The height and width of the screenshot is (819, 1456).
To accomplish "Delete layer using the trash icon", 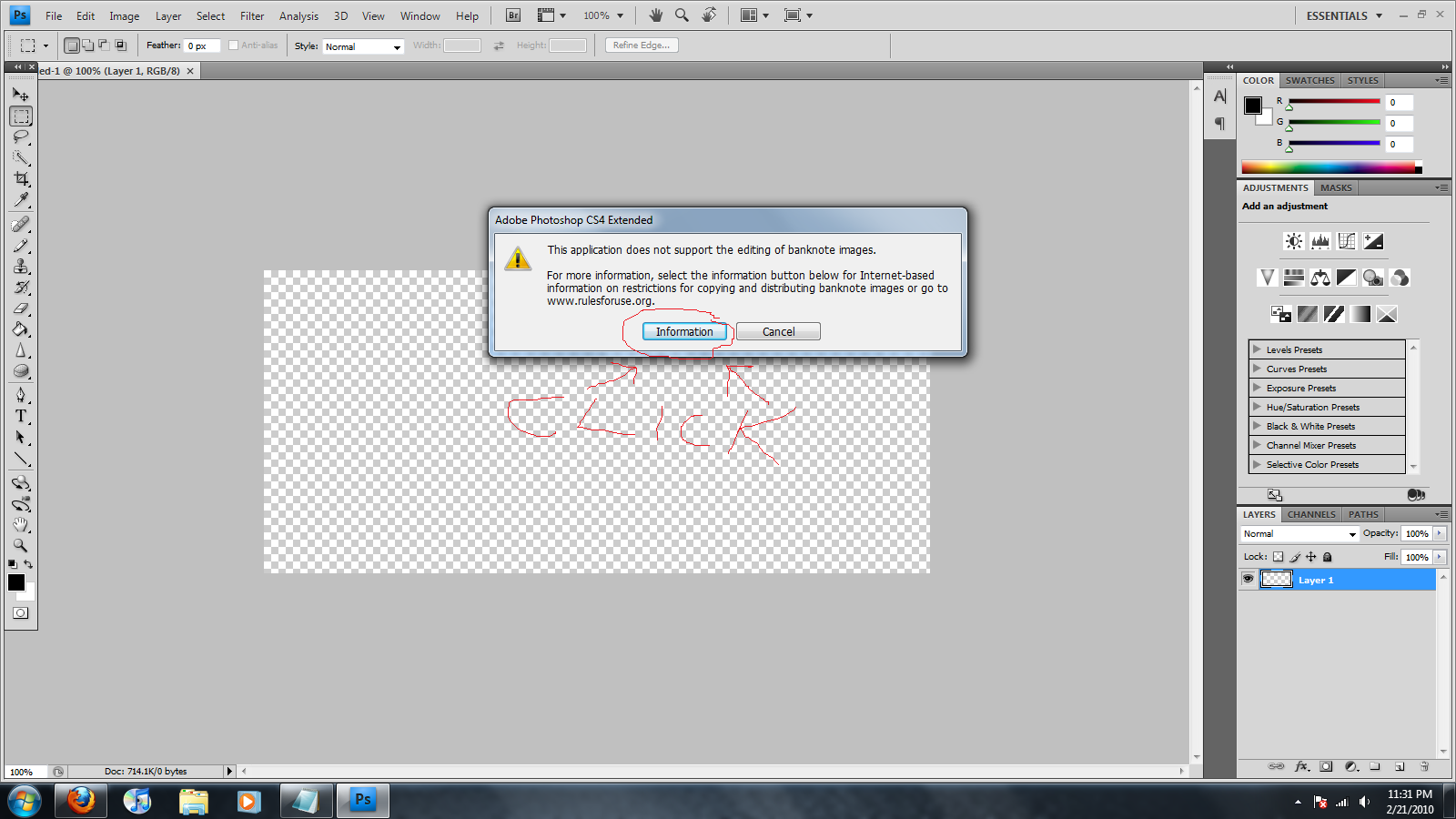I will point(1424,766).
